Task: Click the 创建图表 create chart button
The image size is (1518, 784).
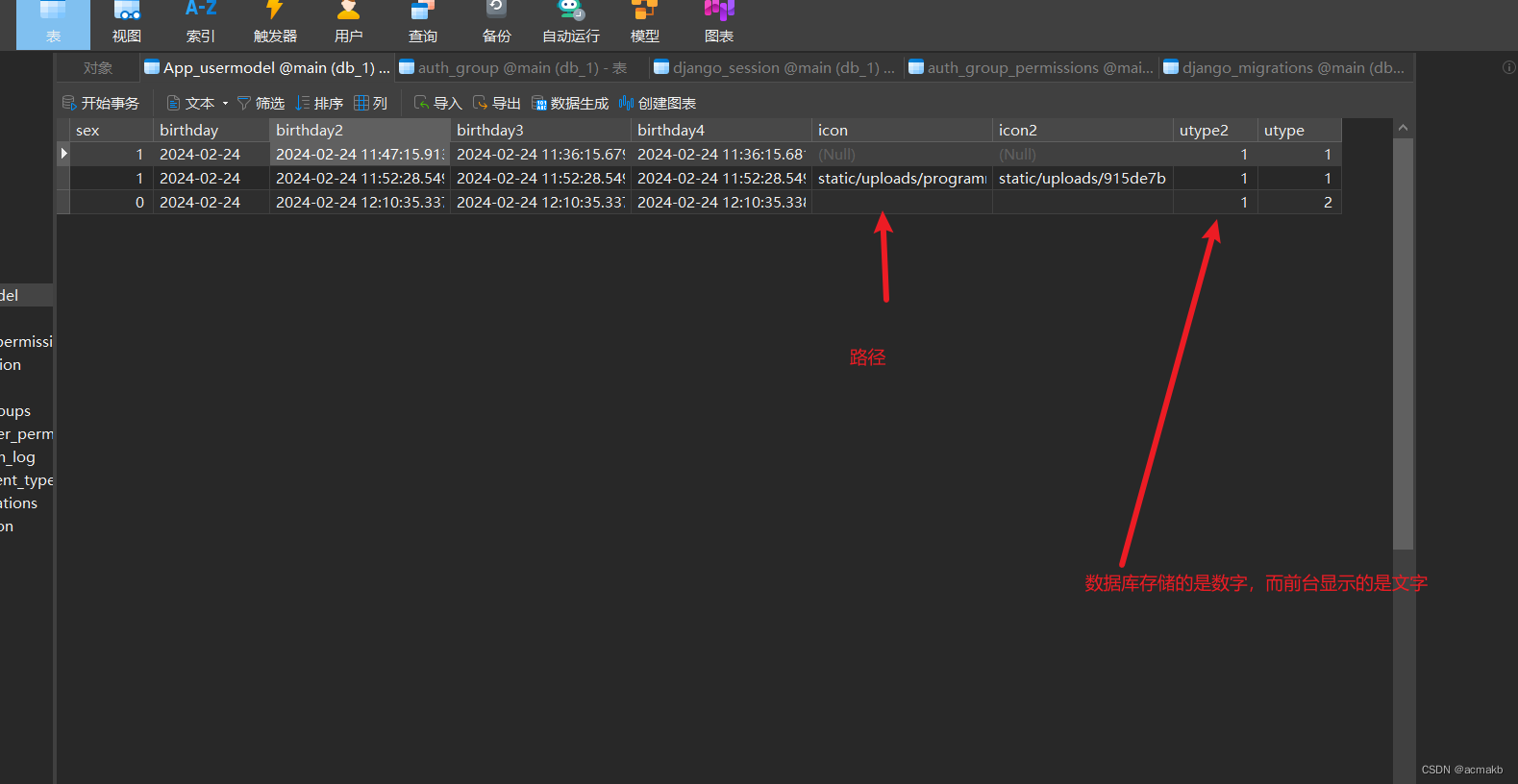Action: tap(658, 103)
